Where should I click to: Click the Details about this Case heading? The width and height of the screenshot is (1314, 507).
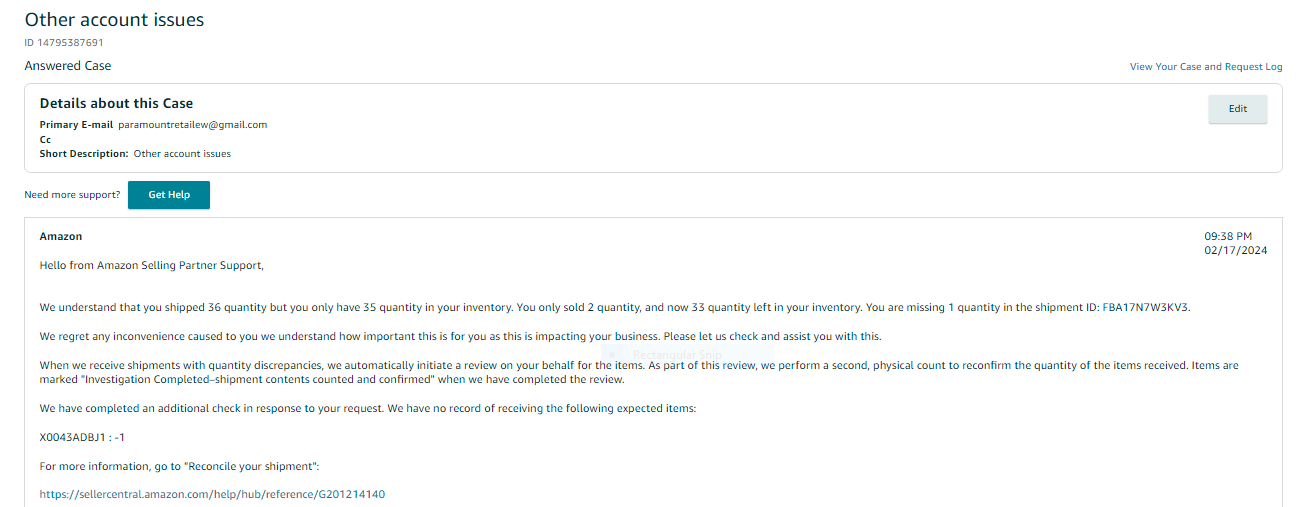click(116, 103)
